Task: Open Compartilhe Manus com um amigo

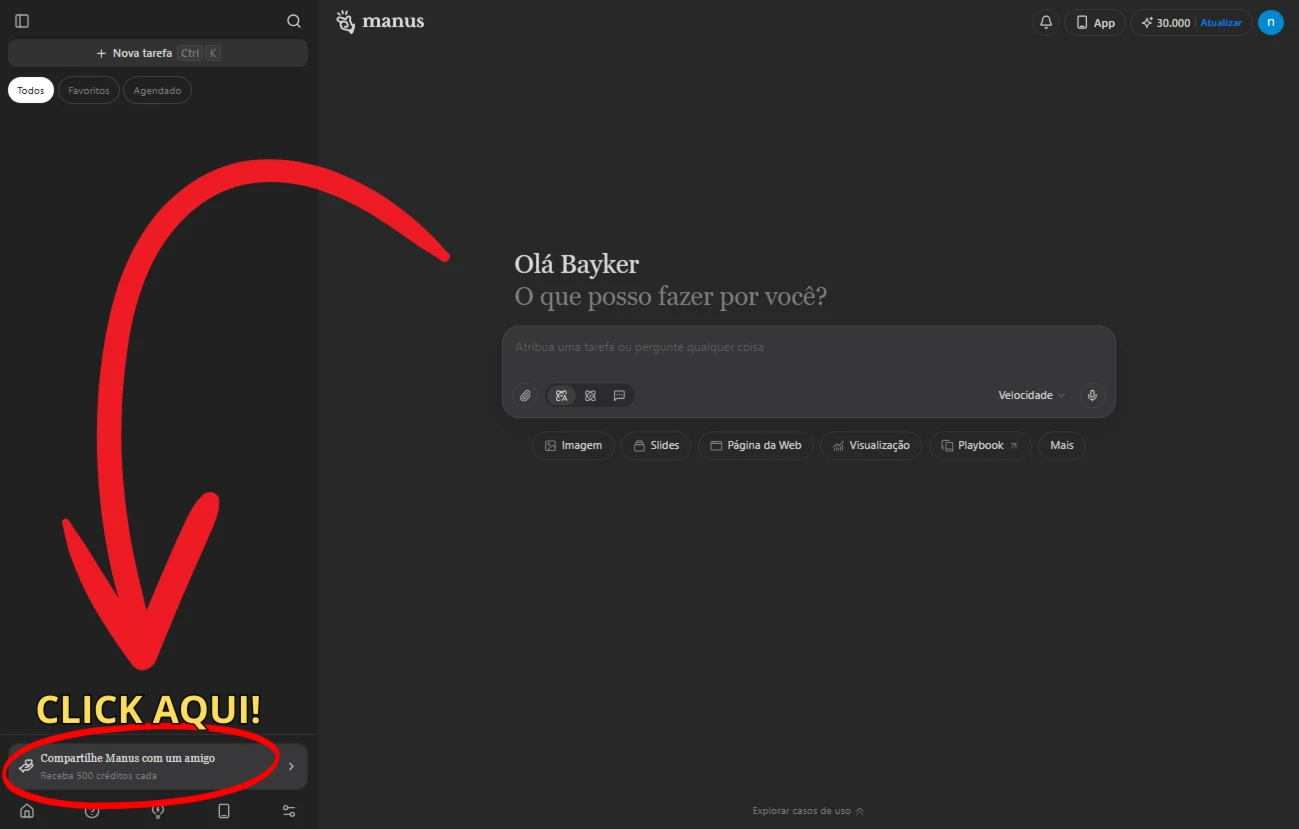Action: point(158,766)
